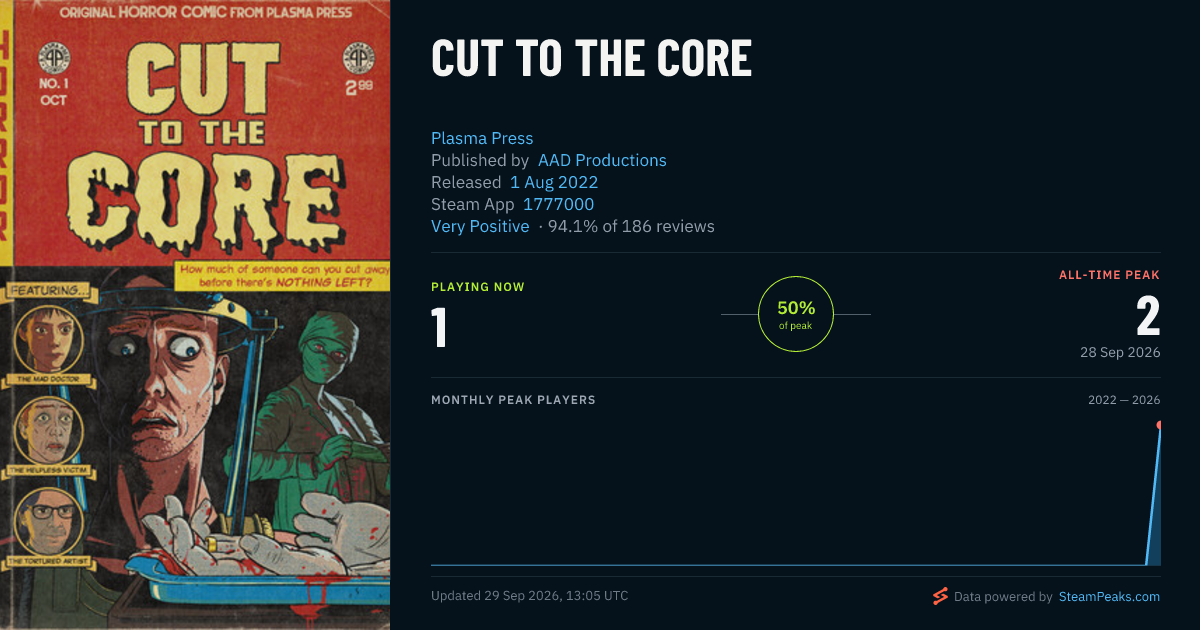This screenshot has height=630, width=1200.
Task: Select the orange peak point on chart
Action: pyautogui.click(x=1160, y=425)
